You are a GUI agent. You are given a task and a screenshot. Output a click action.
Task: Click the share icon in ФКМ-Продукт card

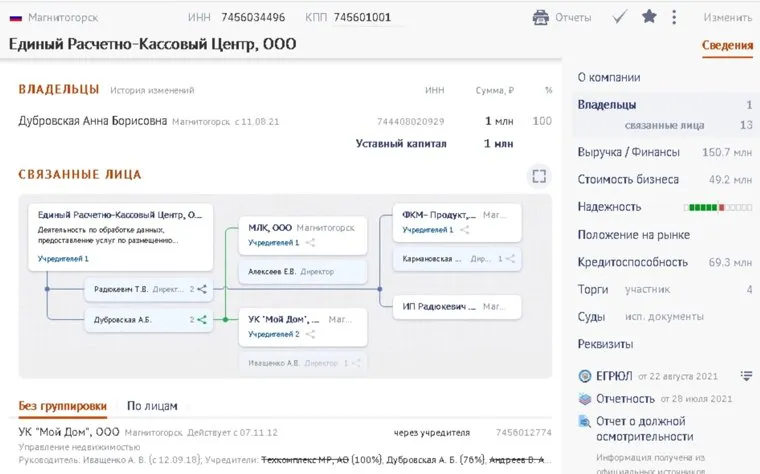pos(466,229)
